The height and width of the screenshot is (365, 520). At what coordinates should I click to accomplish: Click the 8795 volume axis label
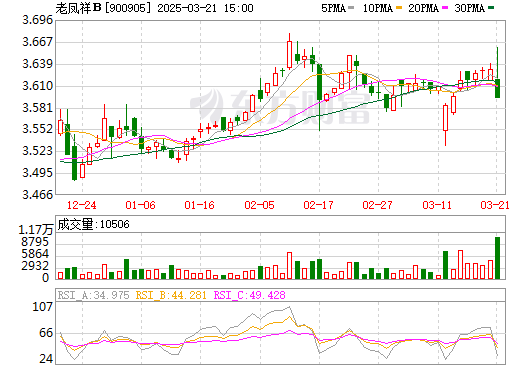pyautogui.click(x=35, y=242)
